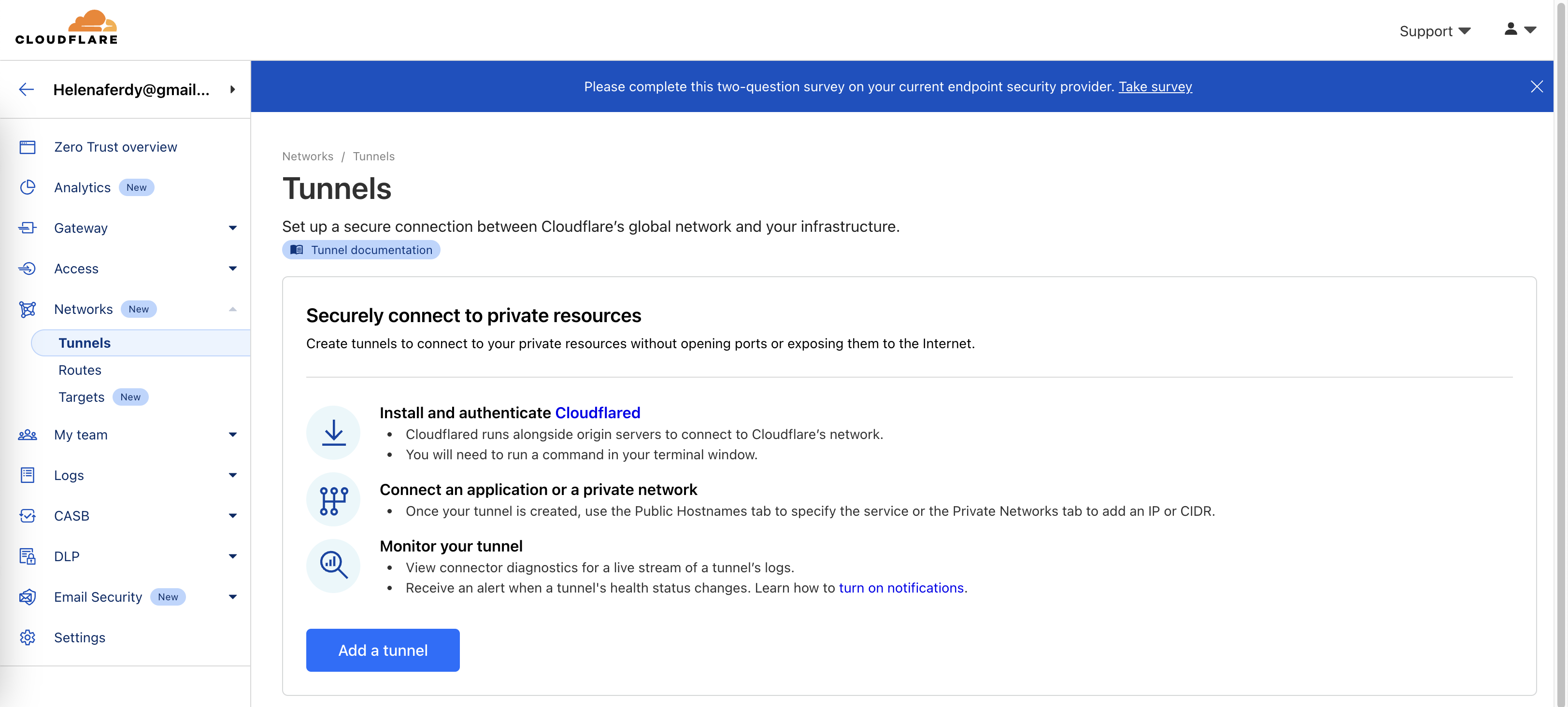Open the user account profile menu
The height and width of the screenshot is (707, 1568).
tap(1519, 29)
